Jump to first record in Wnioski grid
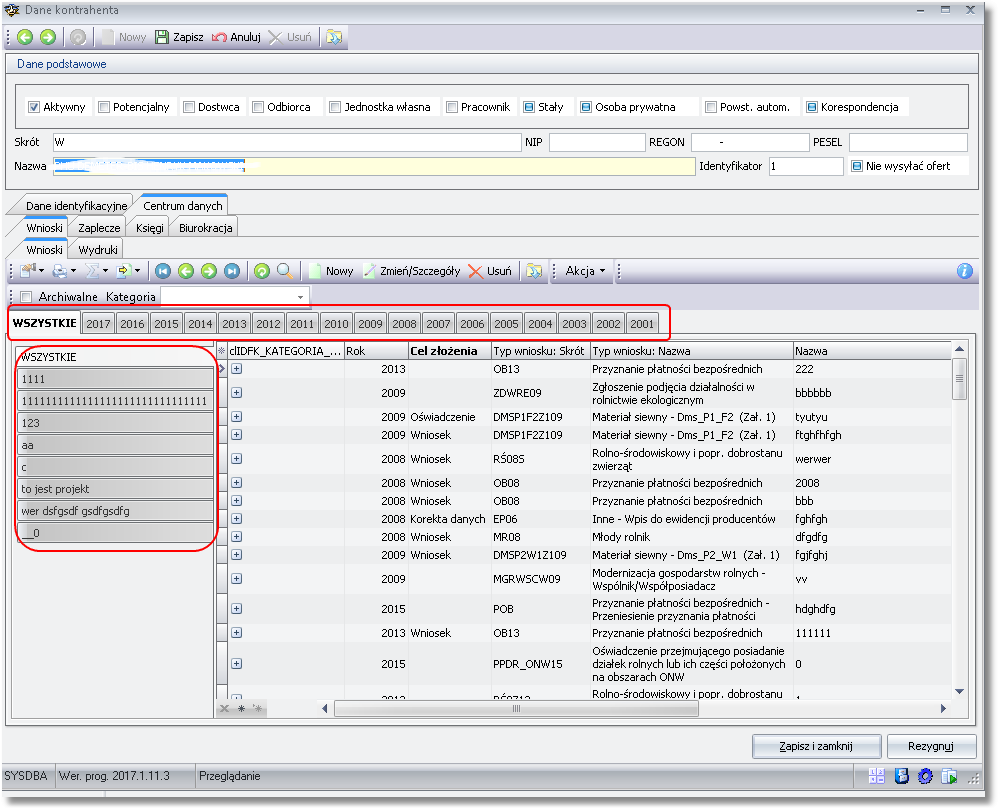The image size is (999, 811). (163, 271)
